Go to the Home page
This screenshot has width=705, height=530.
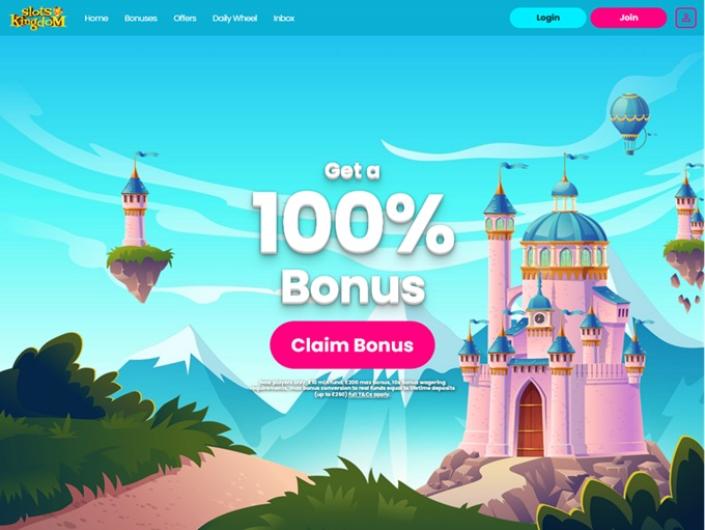click(x=96, y=18)
